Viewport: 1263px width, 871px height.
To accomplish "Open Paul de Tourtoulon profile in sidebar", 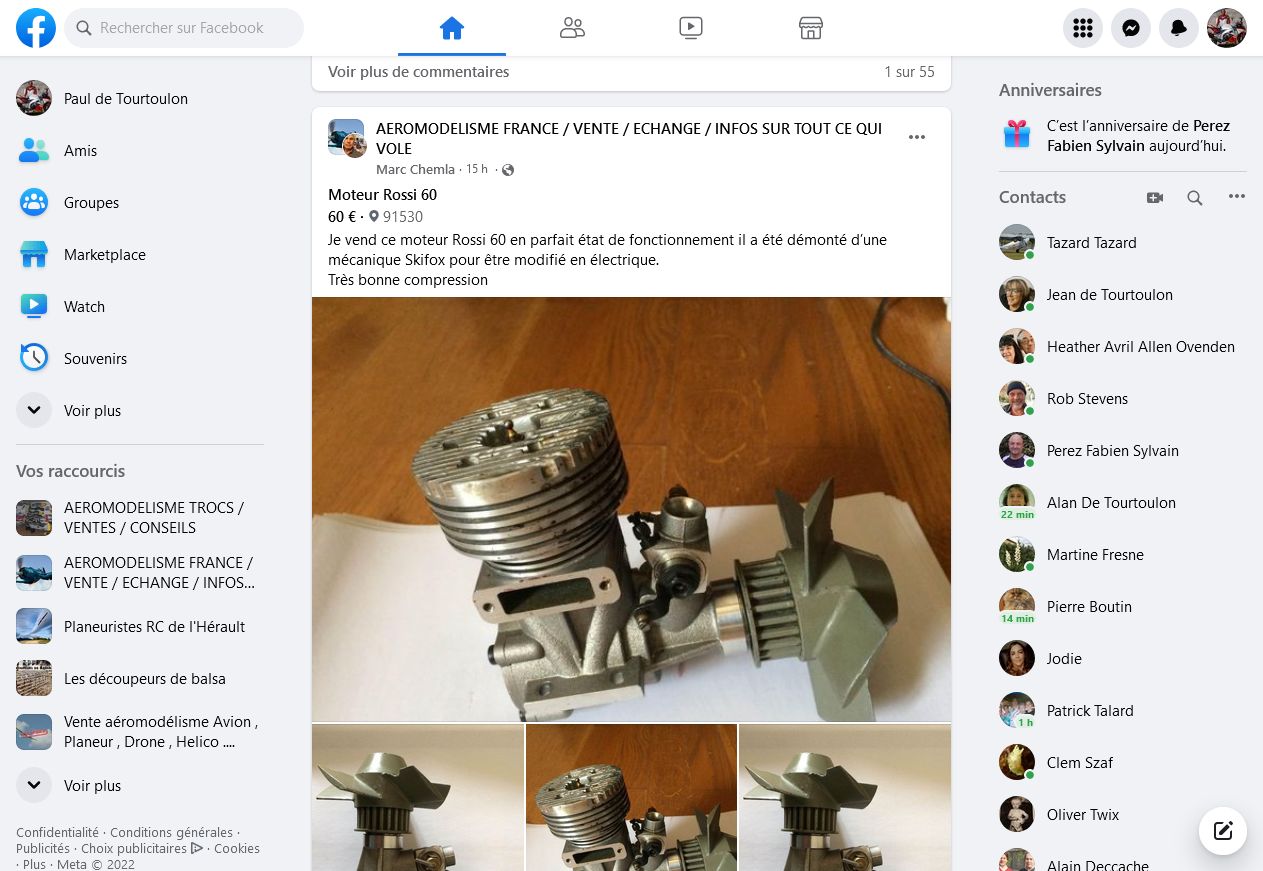I will pyautogui.click(x=140, y=98).
